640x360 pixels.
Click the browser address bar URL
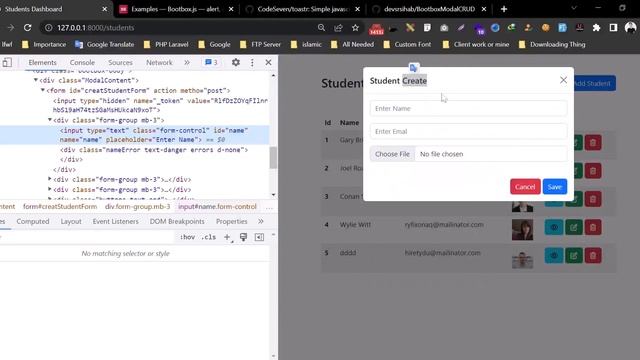click(x=96, y=28)
